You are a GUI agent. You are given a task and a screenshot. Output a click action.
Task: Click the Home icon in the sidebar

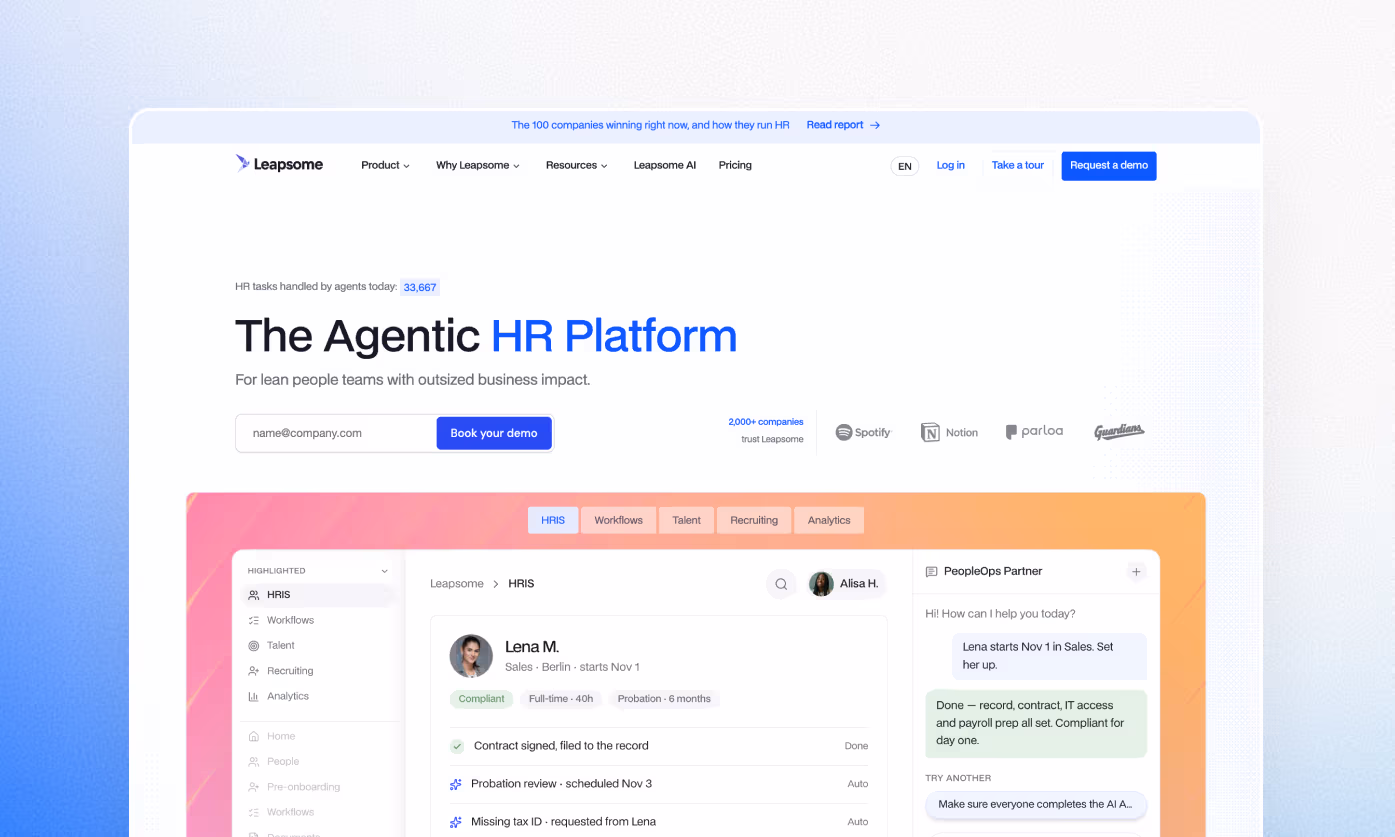click(254, 736)
